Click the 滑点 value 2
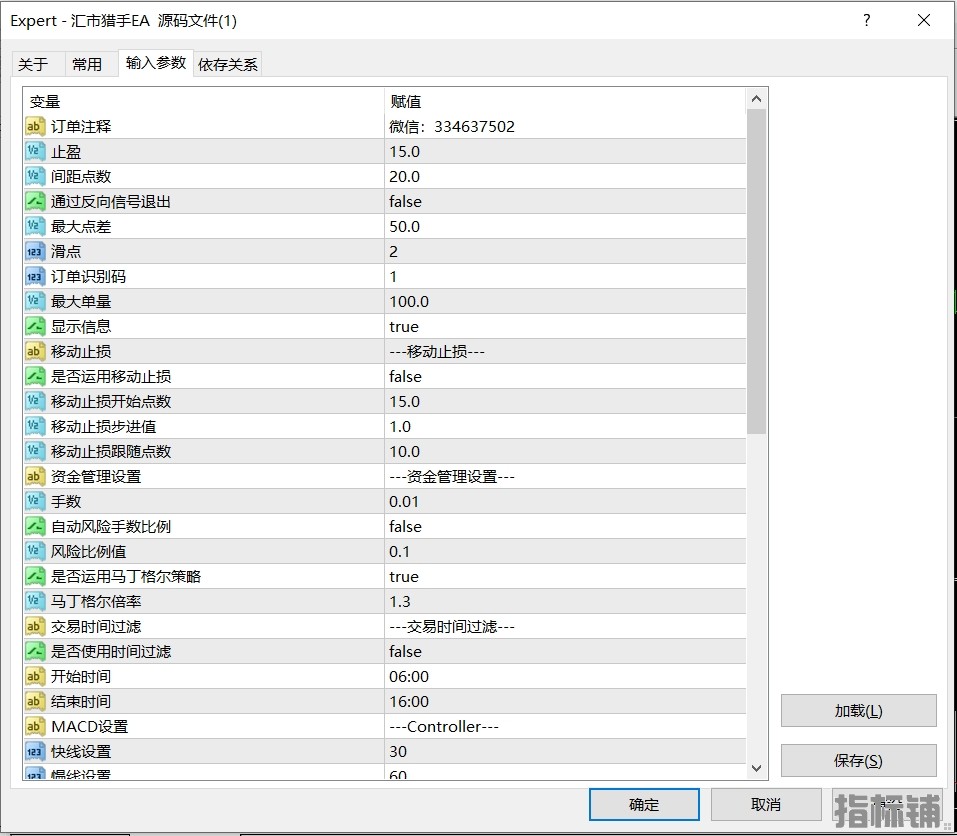This screenshot has width=957, height=836. tap(394, 251)
